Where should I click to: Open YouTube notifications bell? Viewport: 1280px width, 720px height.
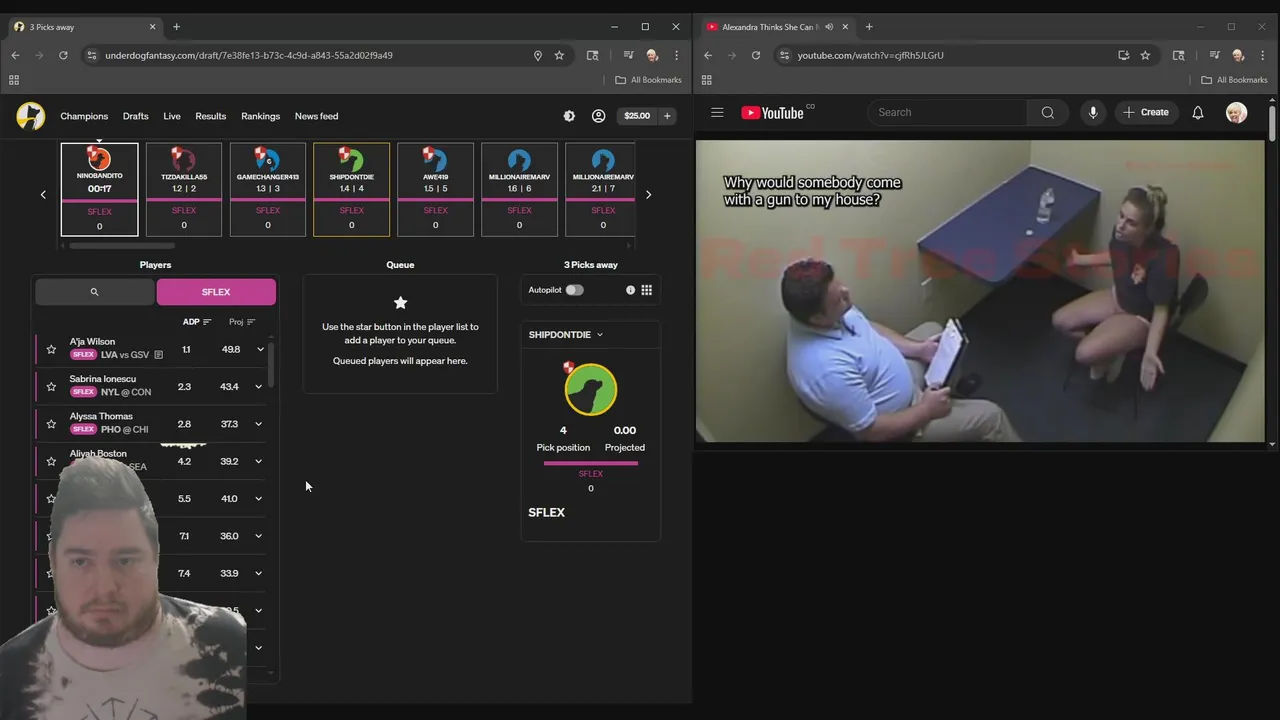(1198, 113)
